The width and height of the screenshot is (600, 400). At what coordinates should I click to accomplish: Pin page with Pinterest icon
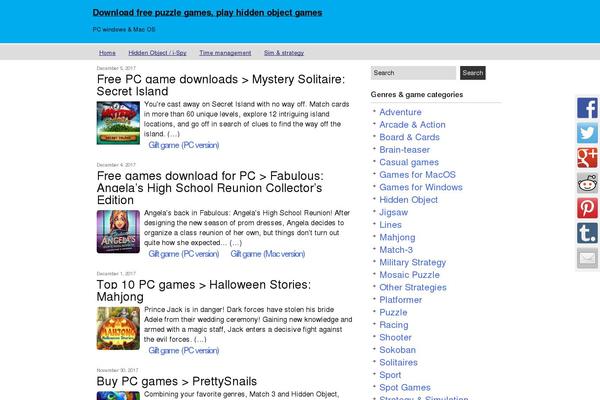[x=587, y=208]
